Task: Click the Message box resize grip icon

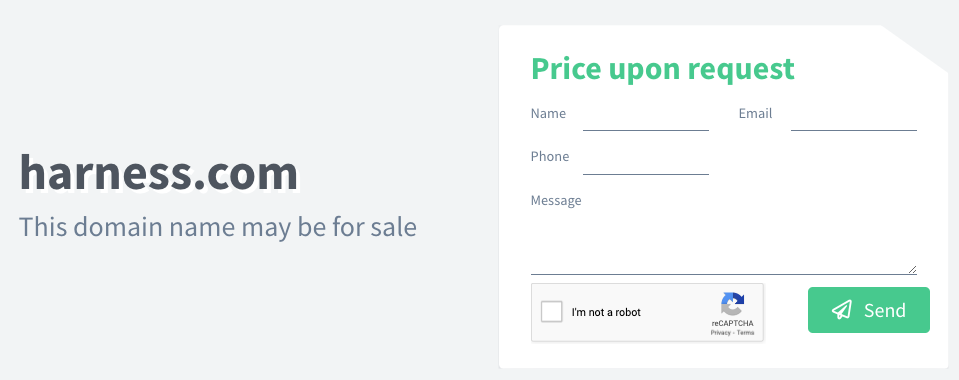Action: (x=912, y=269)
